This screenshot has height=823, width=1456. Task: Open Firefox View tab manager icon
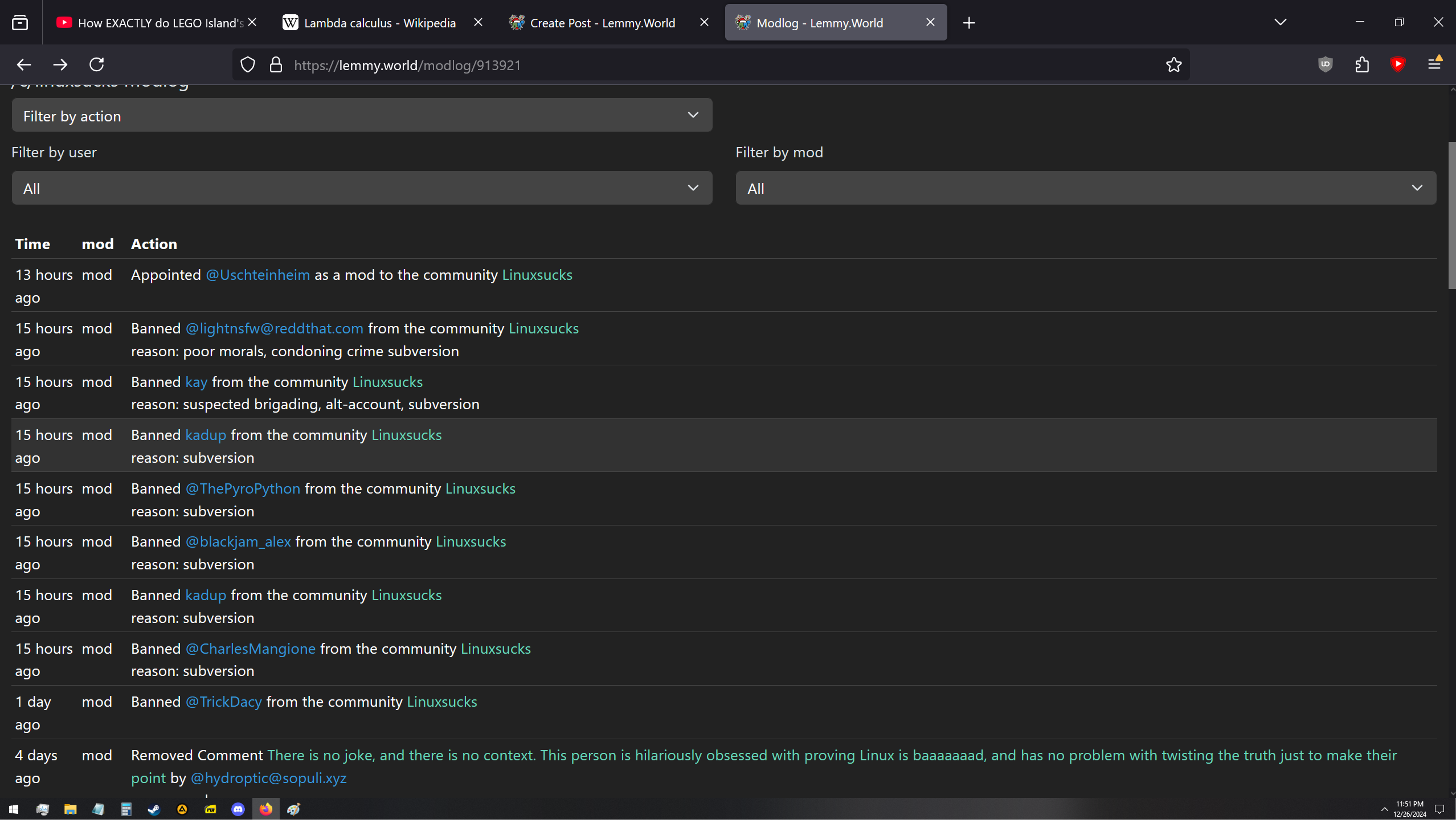point(20,23)
